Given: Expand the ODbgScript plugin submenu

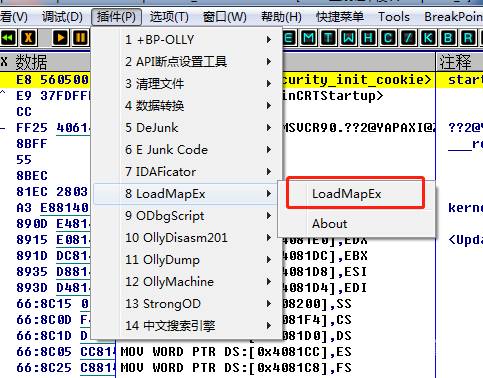Looking at the screenshot, I should 186,216.
